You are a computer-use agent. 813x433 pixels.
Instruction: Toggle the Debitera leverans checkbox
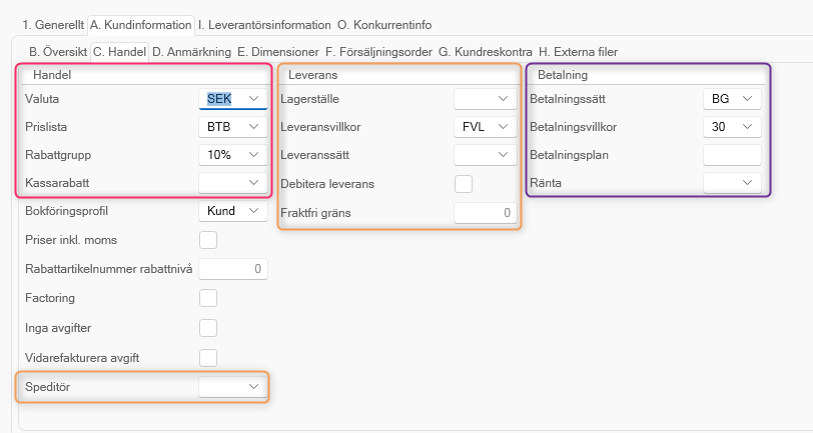click(463, 184)
